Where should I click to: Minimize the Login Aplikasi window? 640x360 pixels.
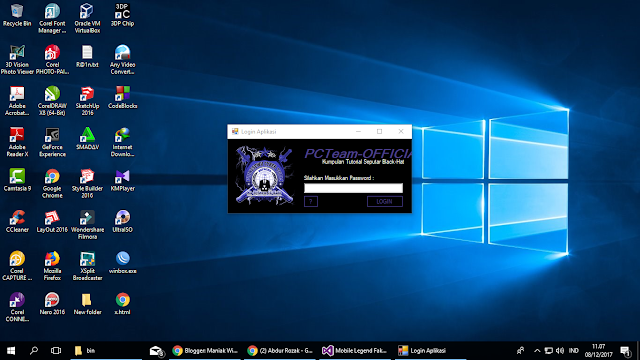click(358, 131)
